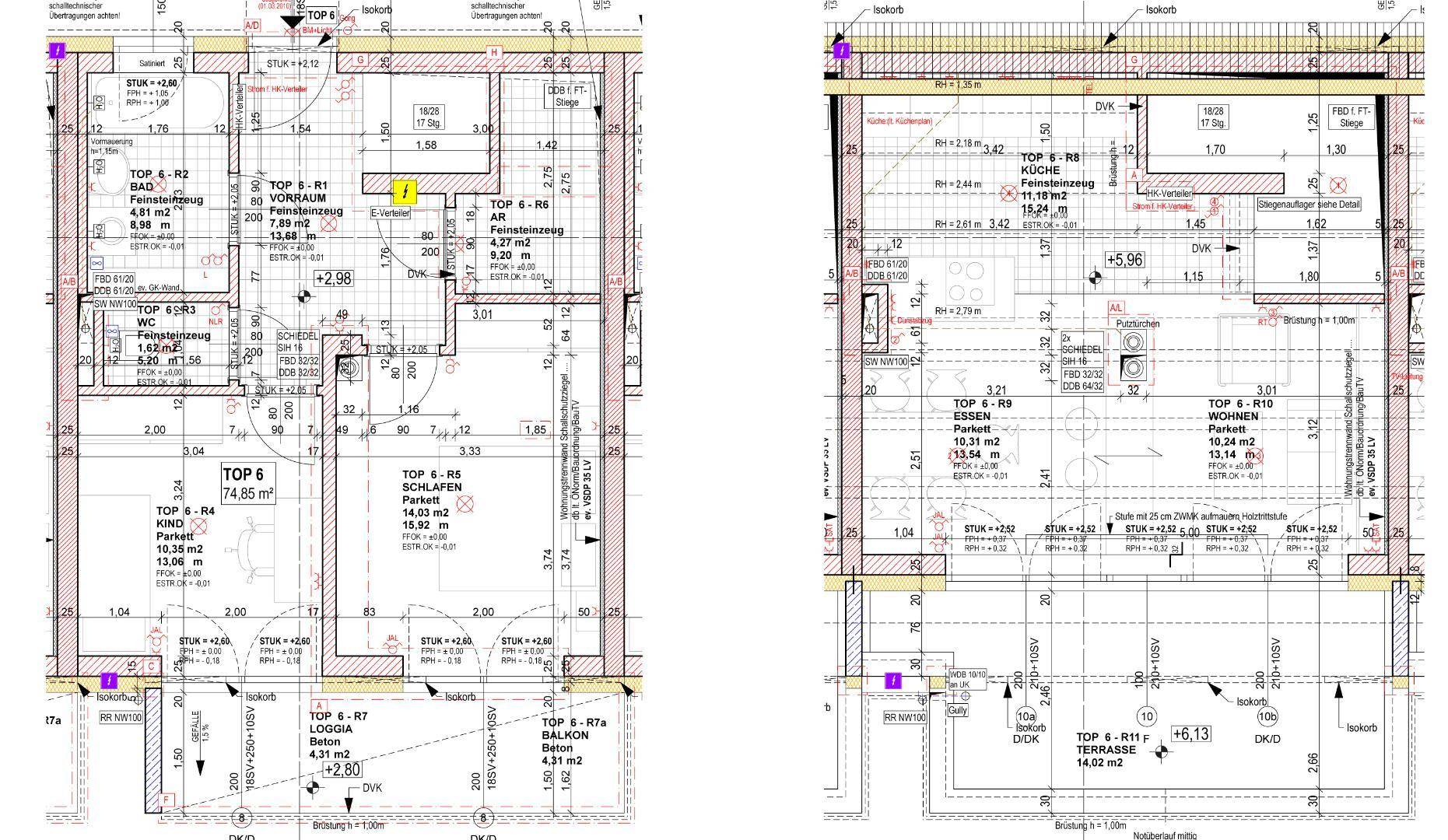Click the FBD f. FT-Stiege label box
Image resolution: width=1448 pixels, height=840 pixels.
1352,117
